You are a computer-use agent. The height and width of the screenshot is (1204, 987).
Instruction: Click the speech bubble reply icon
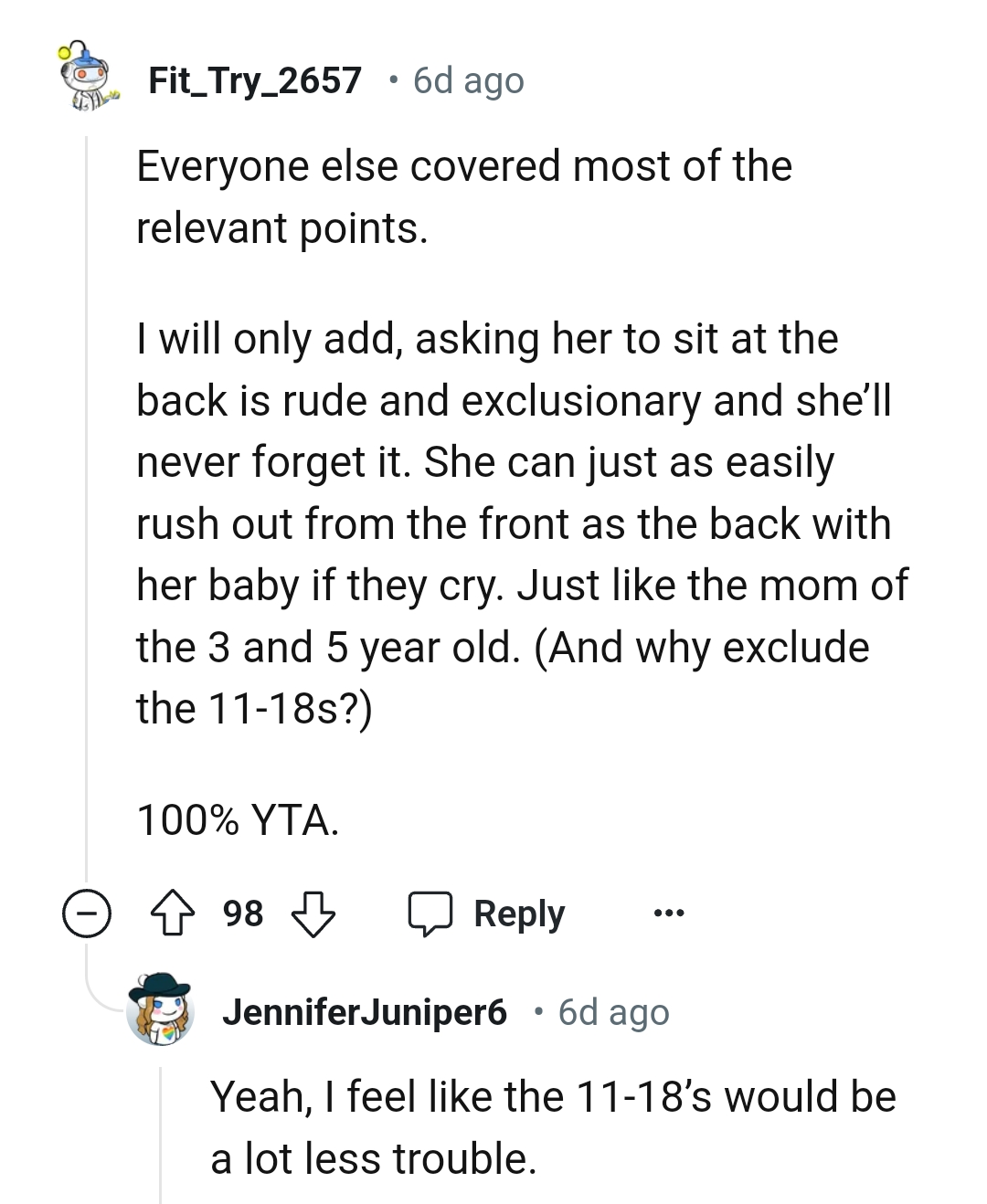pyautogui.click(x=430, y=914)
